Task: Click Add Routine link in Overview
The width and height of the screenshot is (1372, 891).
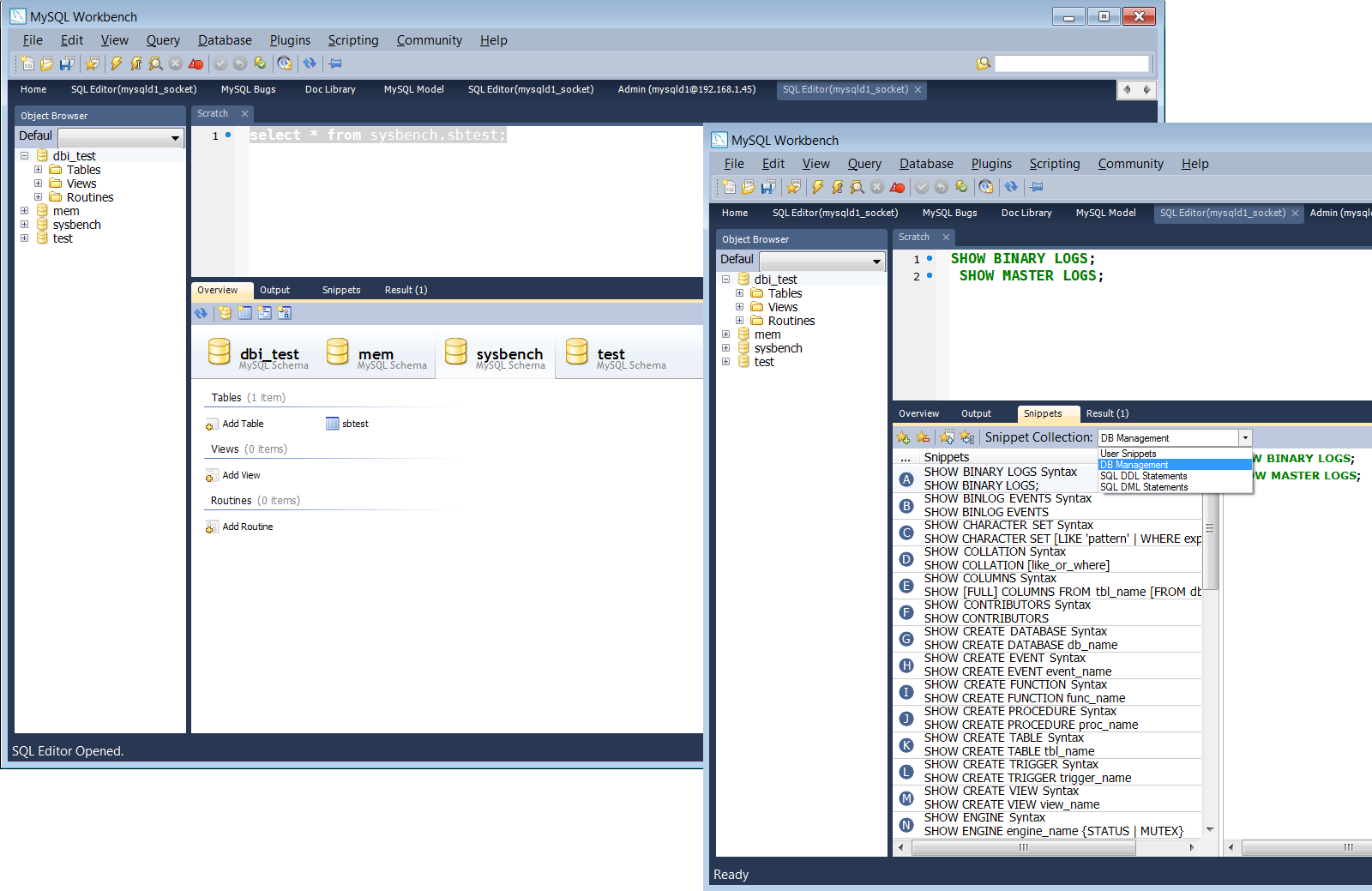Action: pyautogui.click(x=239, y=527)
